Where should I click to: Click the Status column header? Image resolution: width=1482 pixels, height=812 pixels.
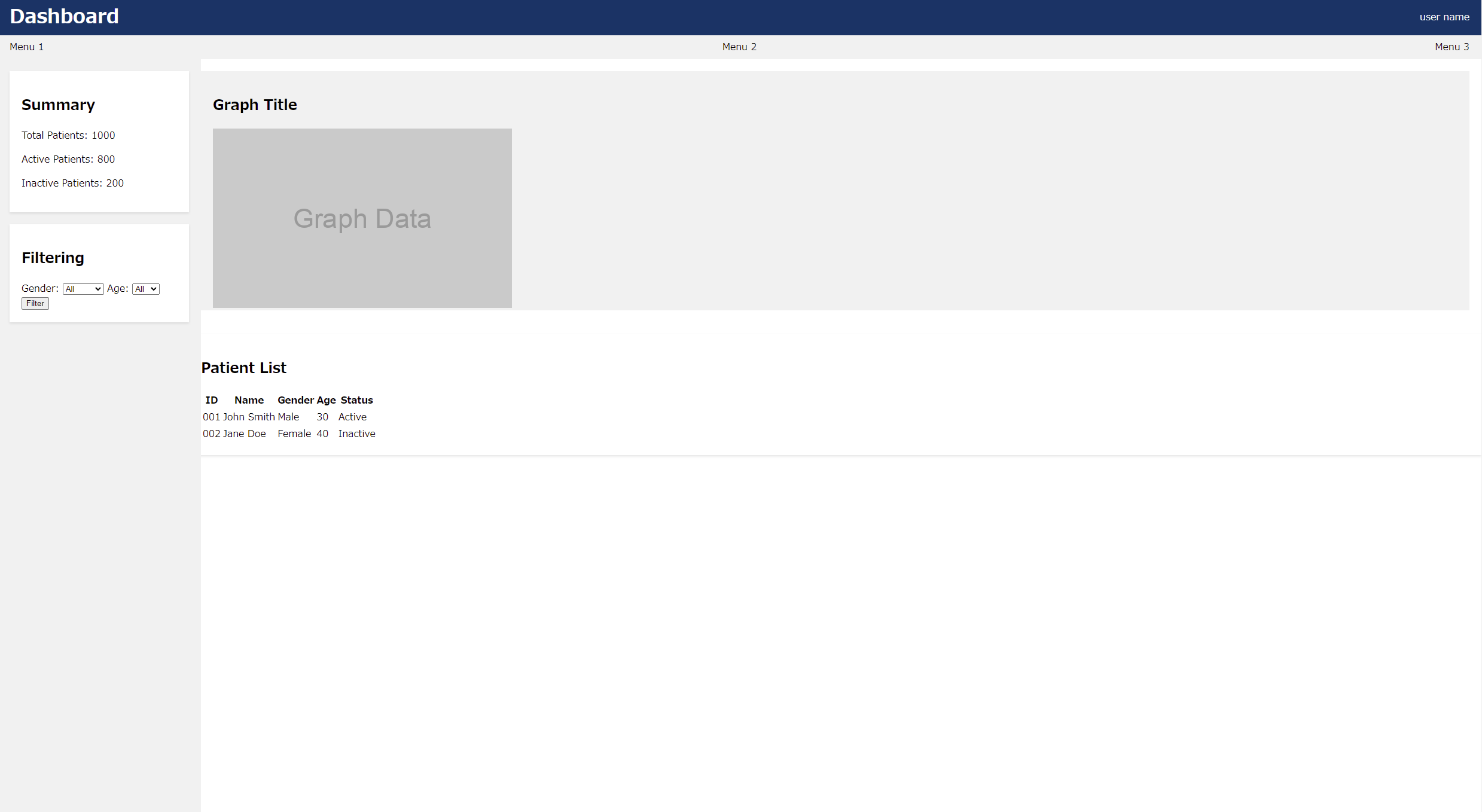tap(356, 400)
